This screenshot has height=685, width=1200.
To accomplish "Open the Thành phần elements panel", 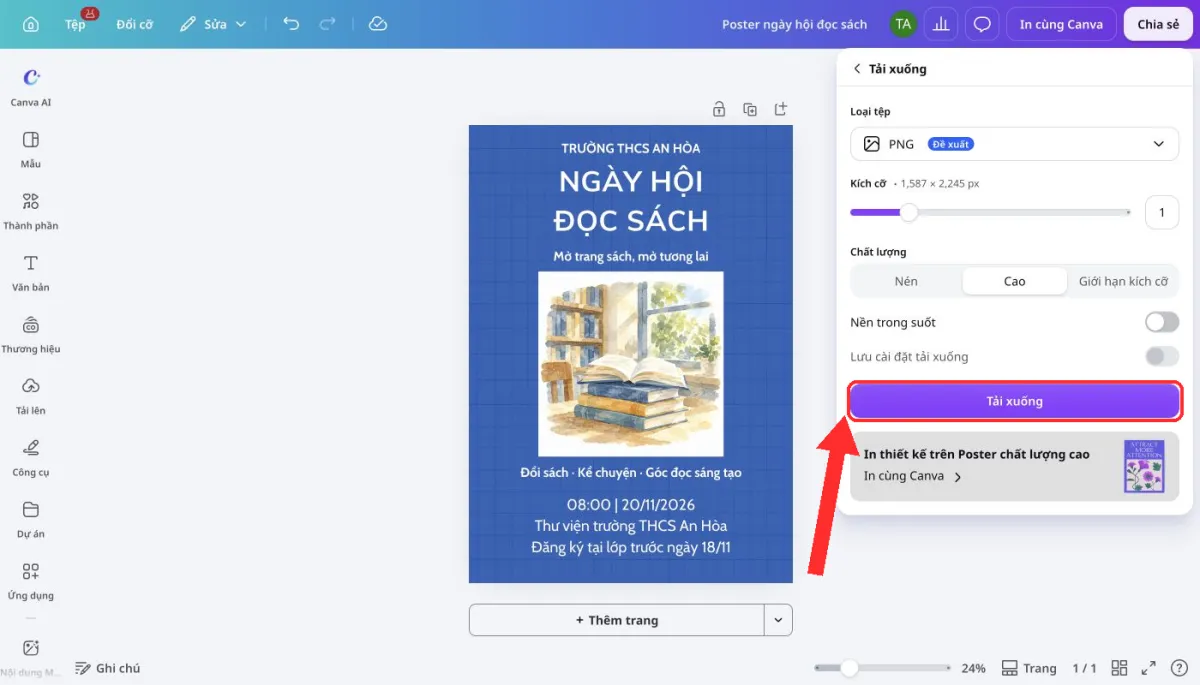I will pyautogui.click(x=31, y=210).
